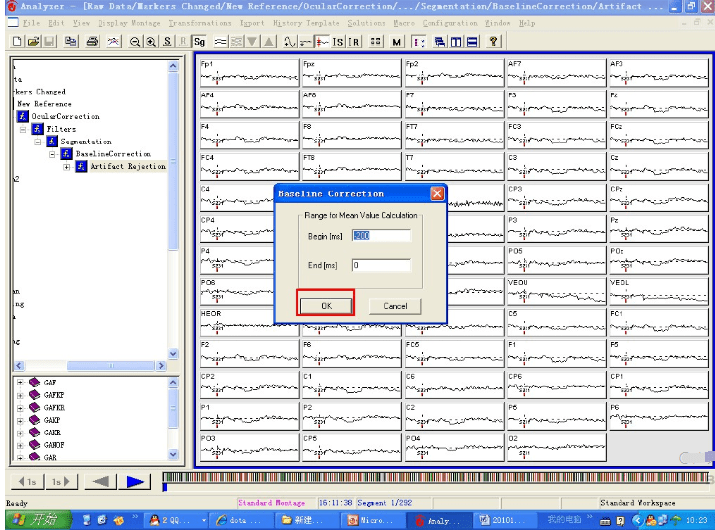715x530 pixels.
Task: Switch to the QQ taskbar item
Action: 176,520
